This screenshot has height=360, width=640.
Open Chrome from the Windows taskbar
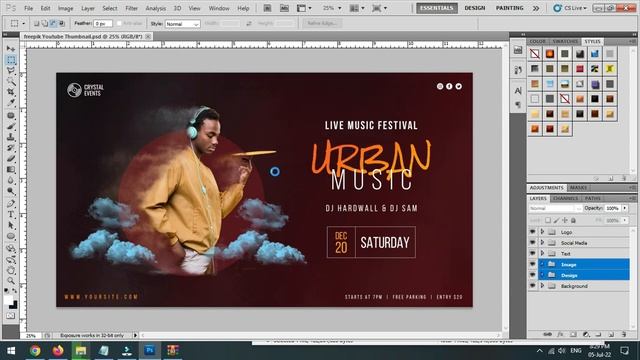click(x=35, y=351)
